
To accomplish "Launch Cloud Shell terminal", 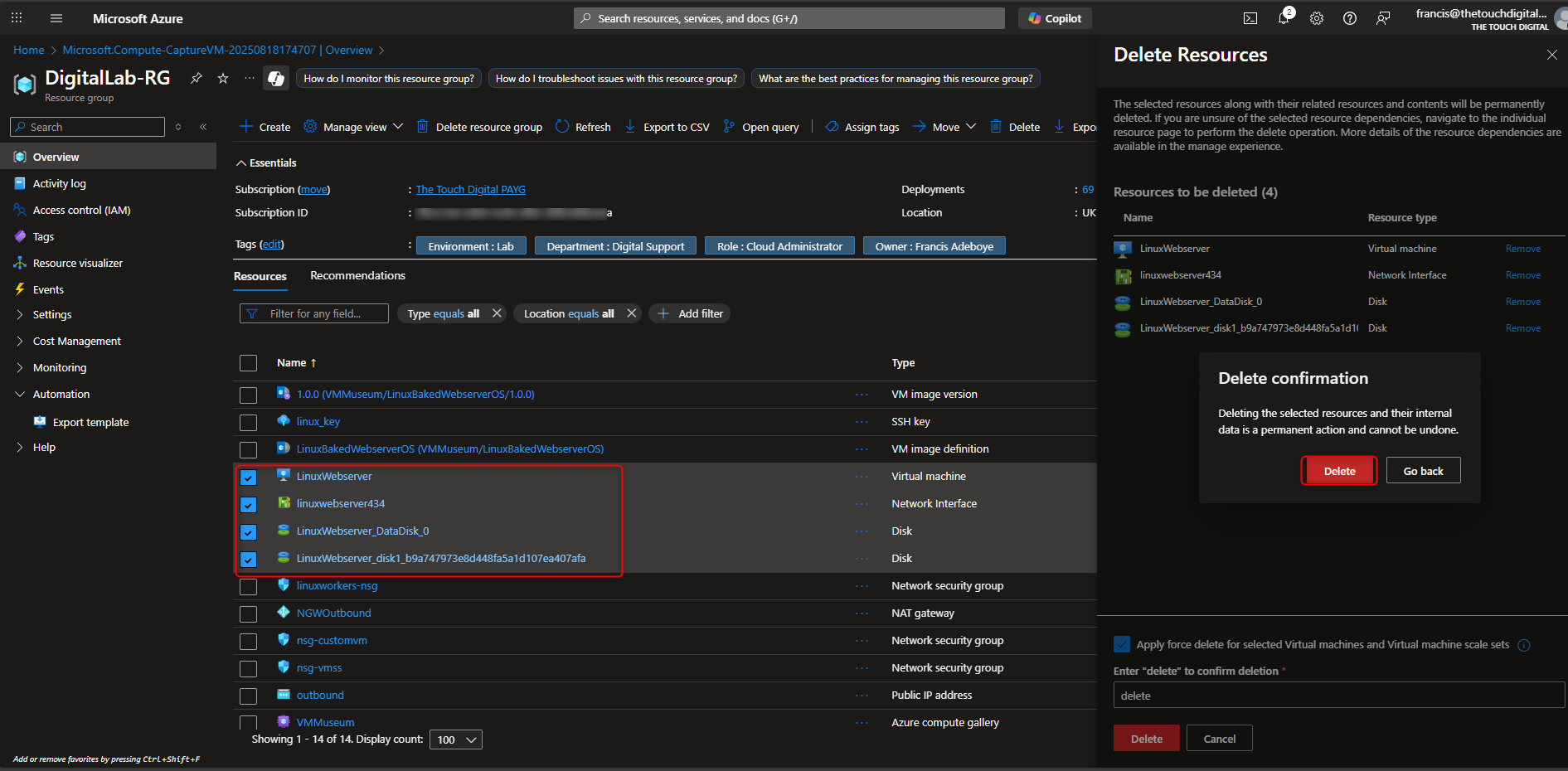I will pyautogui.click(x=1250, y=18).
